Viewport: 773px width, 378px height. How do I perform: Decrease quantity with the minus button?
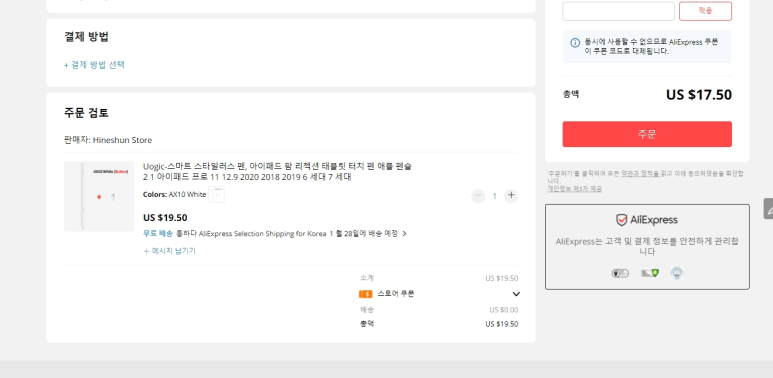[478, 196]
